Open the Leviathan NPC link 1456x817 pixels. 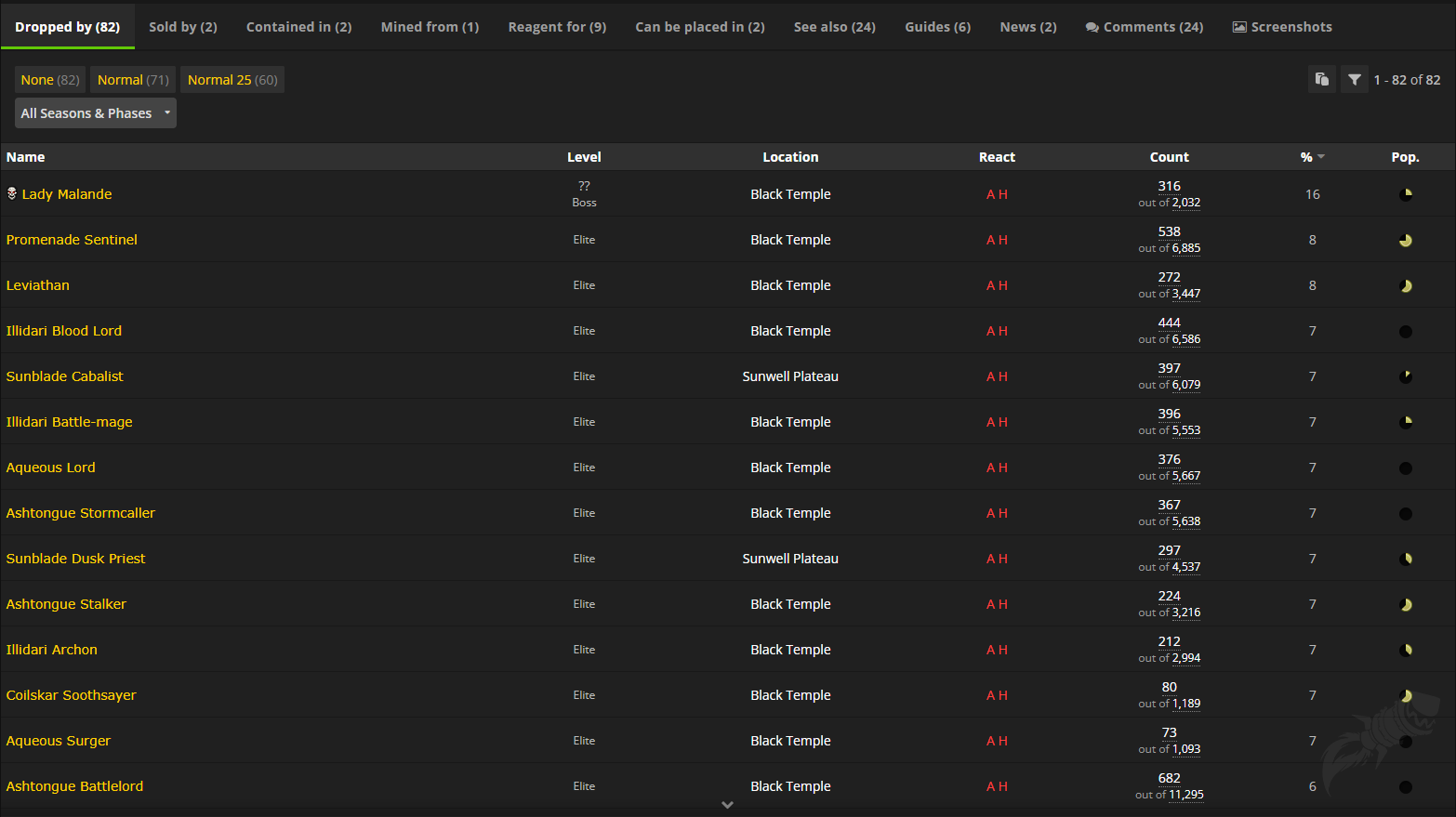[38, 285]
